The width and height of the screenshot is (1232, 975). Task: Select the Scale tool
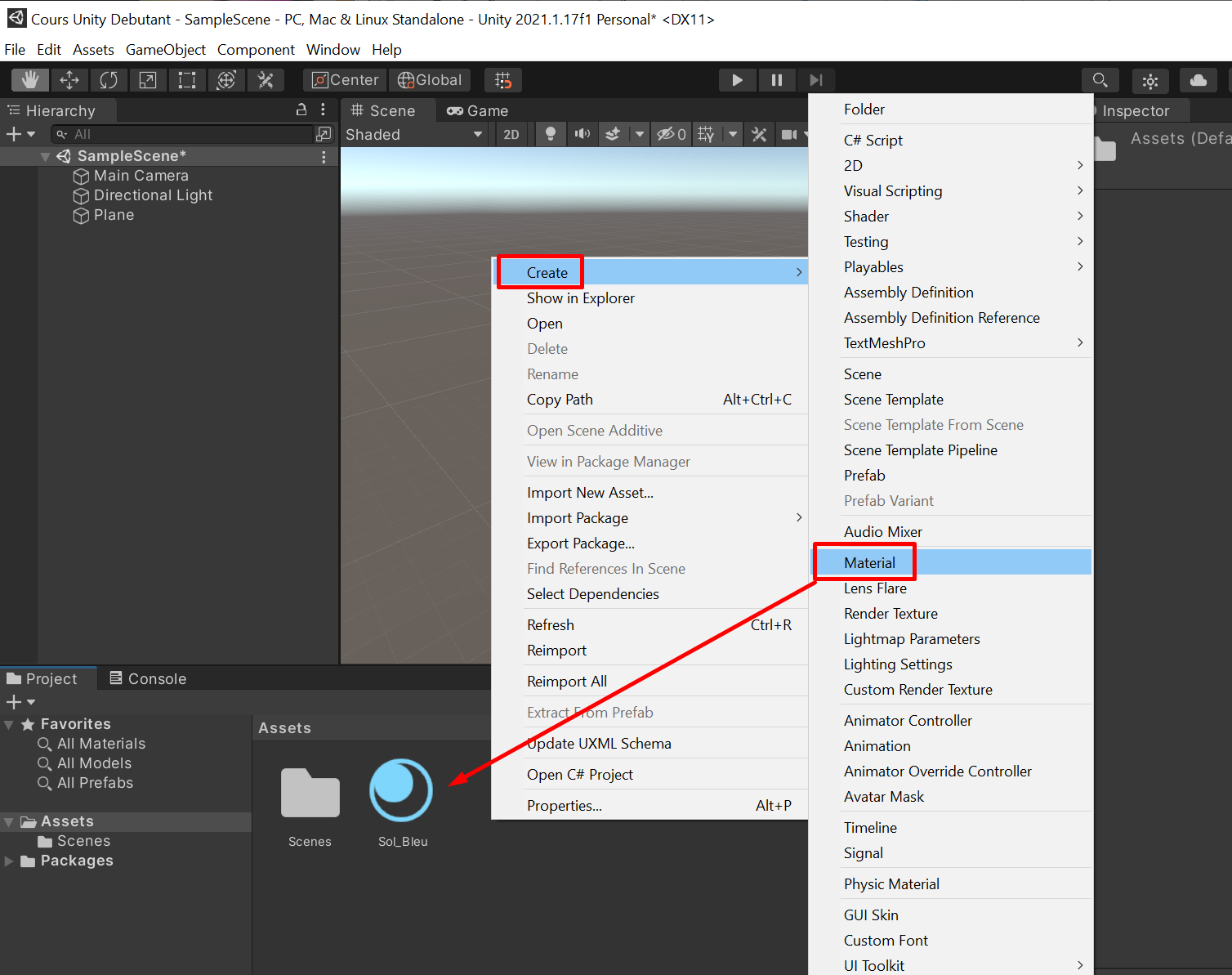[148, 80]
